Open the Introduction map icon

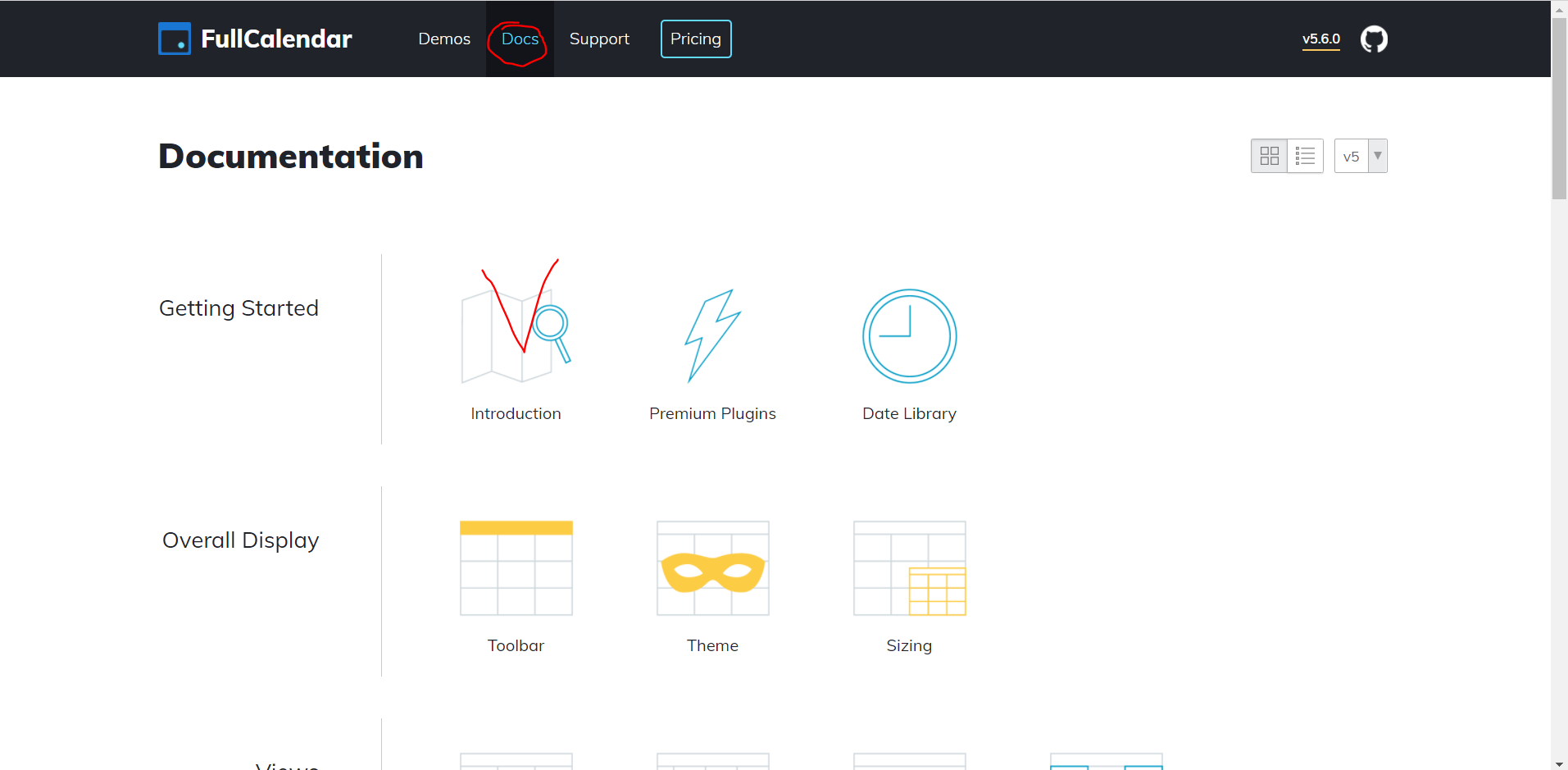tap(516, 336)
